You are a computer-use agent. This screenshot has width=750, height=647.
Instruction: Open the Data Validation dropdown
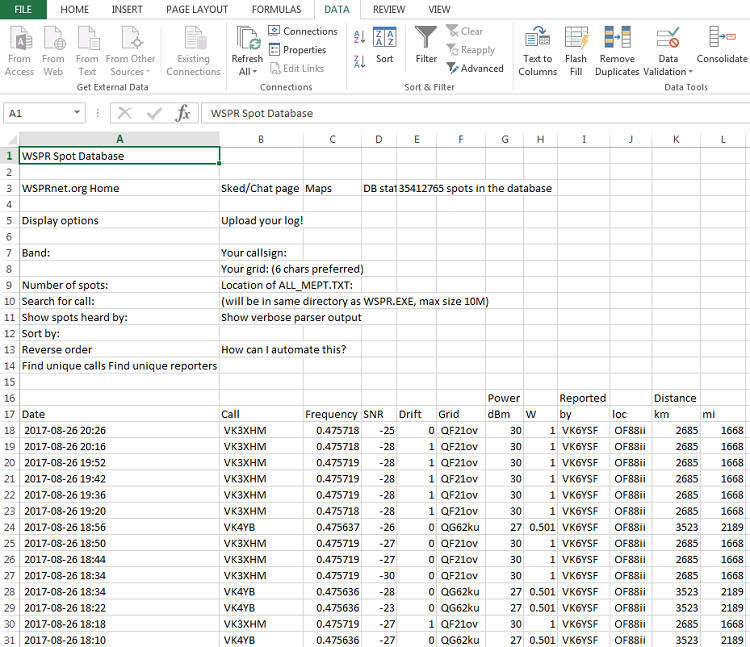tap(667, 71)
